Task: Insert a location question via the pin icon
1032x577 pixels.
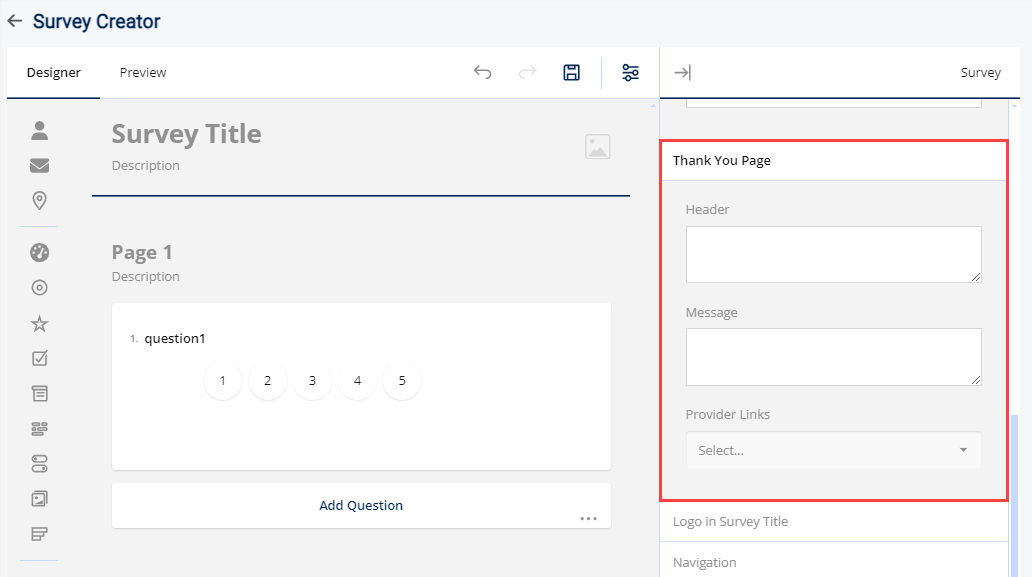Action: pyautogui.click(x=39, y=200)
